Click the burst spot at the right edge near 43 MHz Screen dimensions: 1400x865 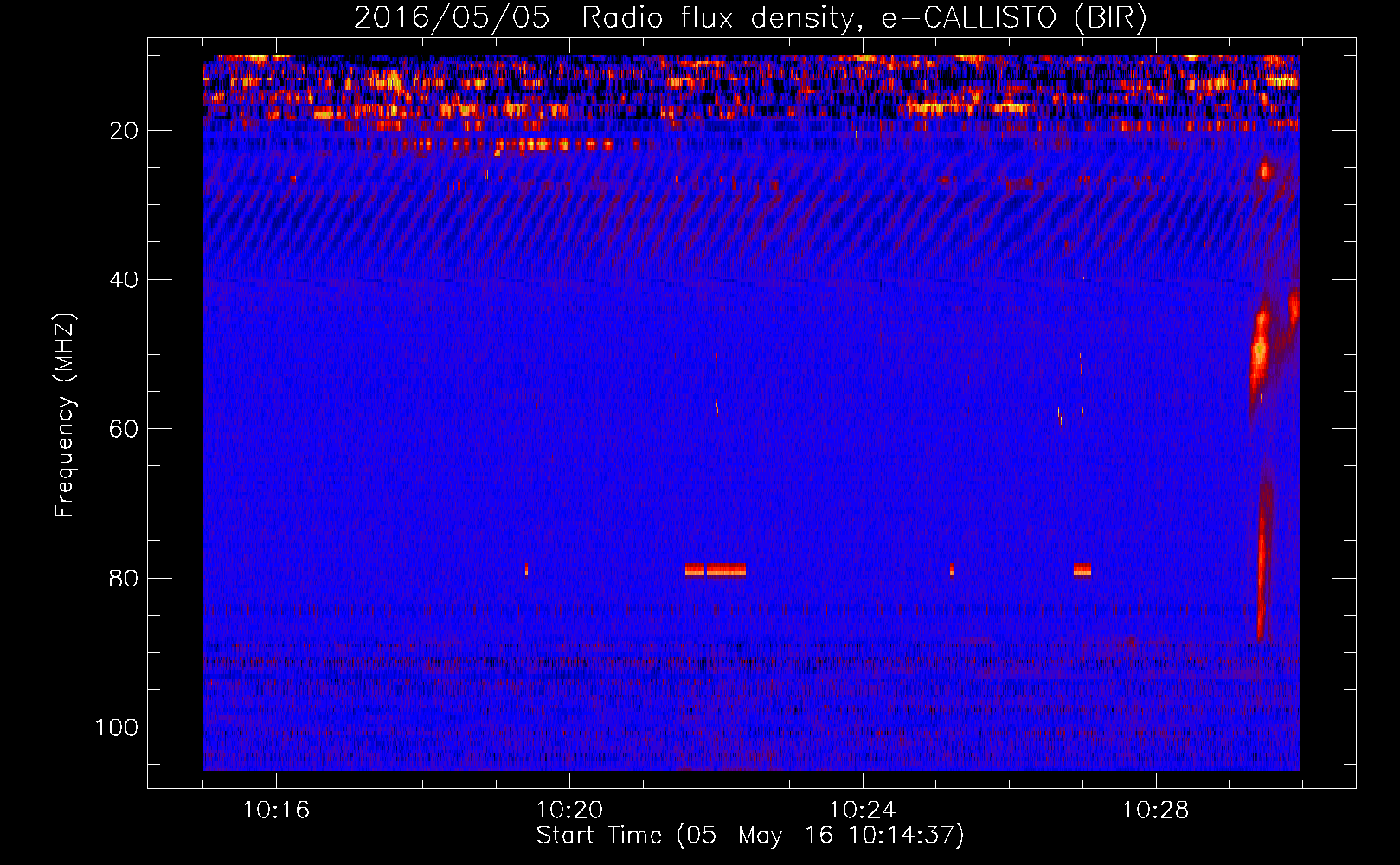[1294, 306]
